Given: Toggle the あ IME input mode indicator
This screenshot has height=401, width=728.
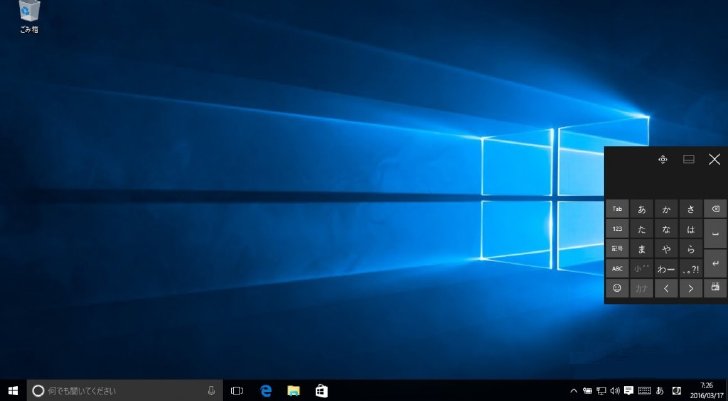Looking at the screenshot, I should [x=660, y=391].
